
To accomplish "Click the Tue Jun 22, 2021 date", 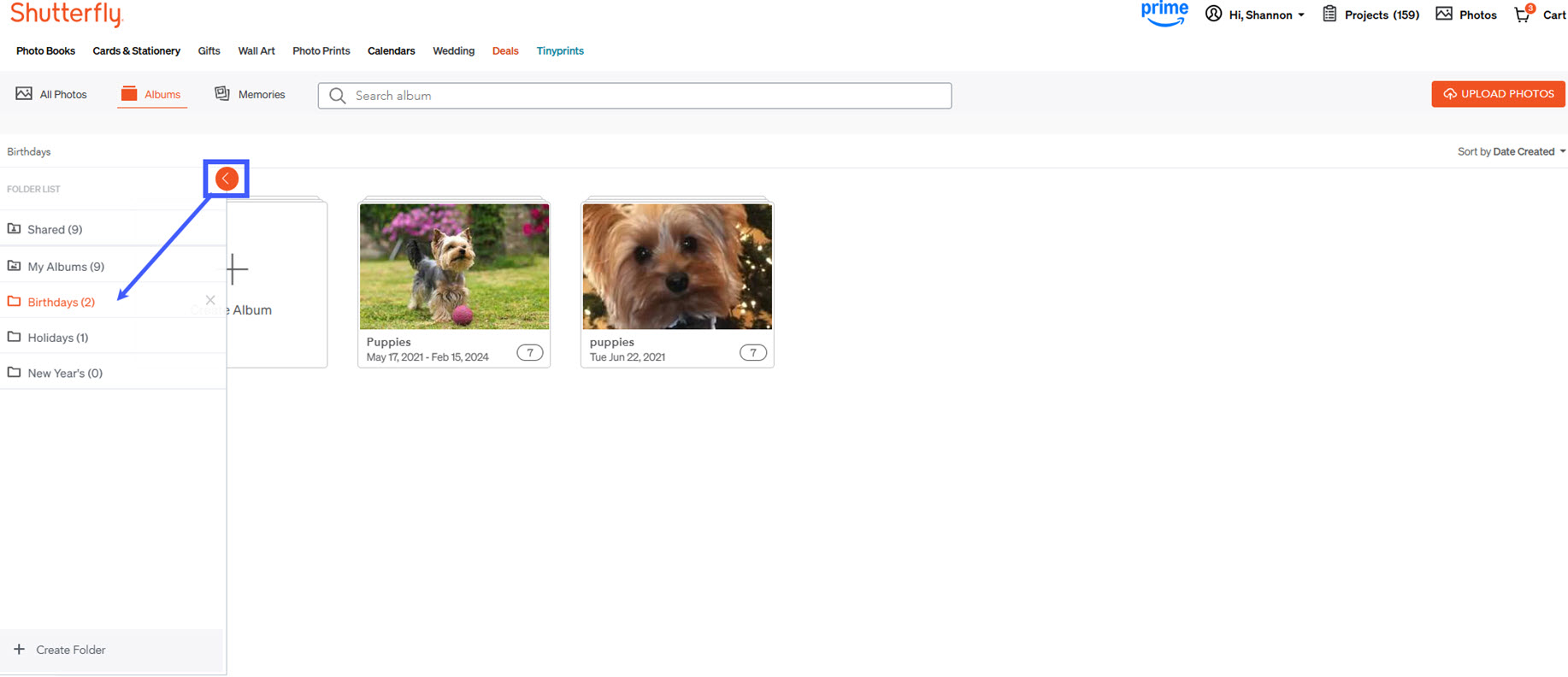I will point(628,357).
